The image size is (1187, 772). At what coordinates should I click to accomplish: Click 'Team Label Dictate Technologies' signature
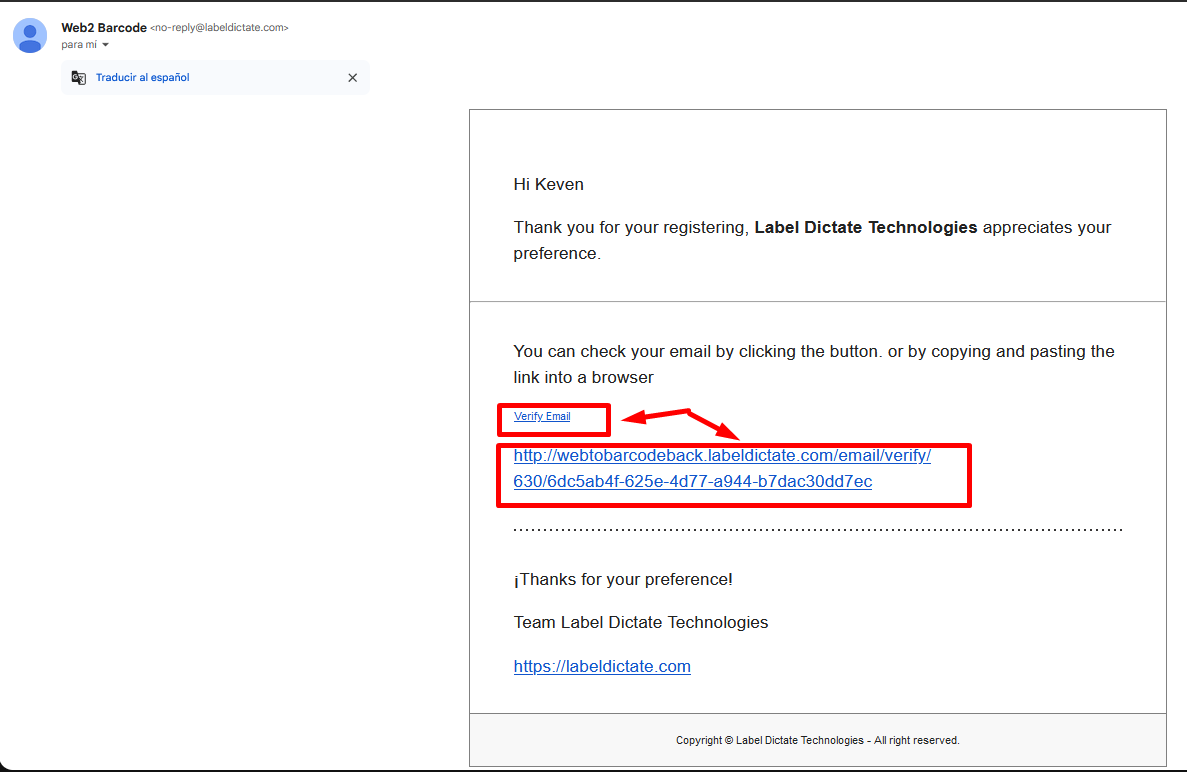click(640, 622)
